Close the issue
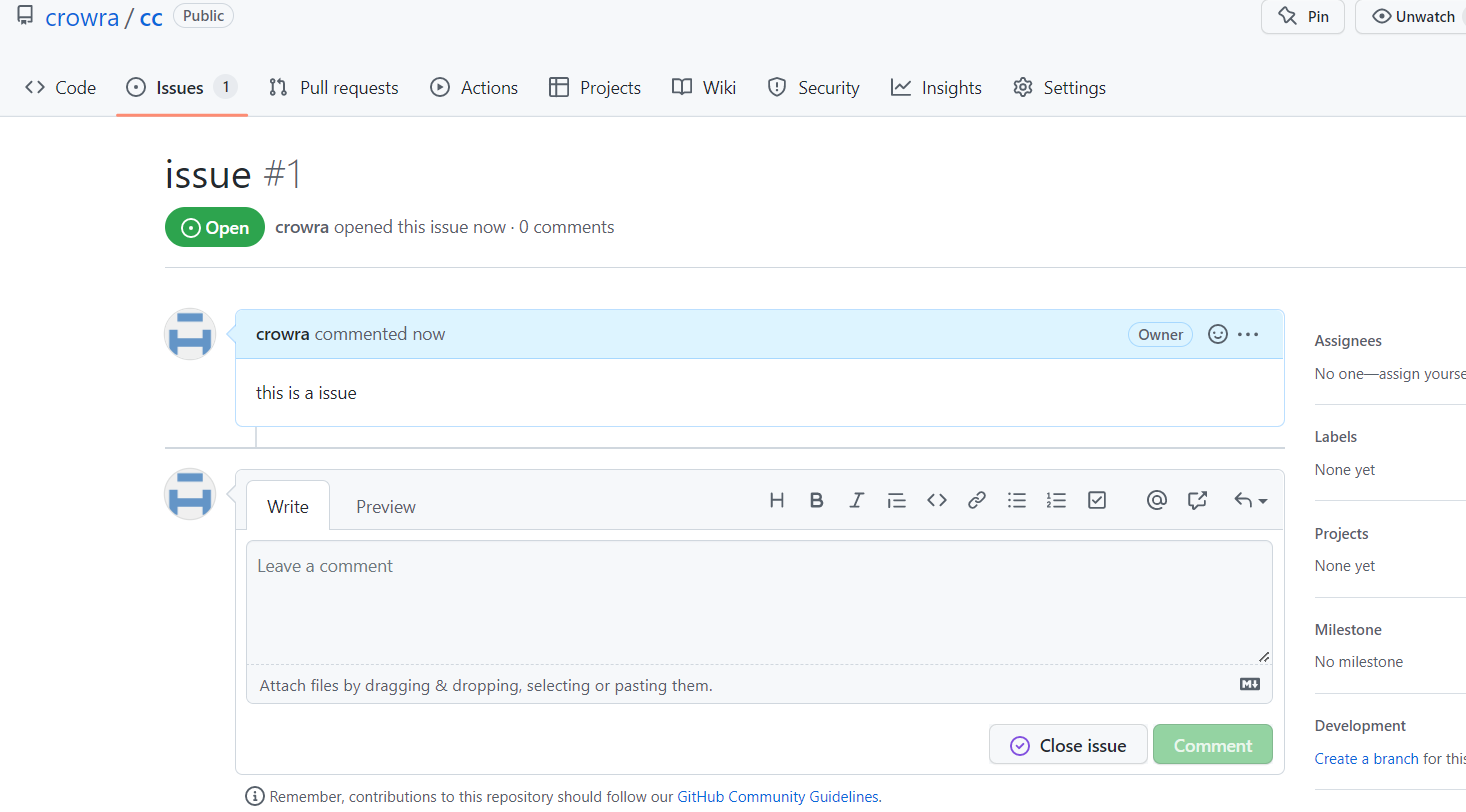The image size is (1466, 812). (1068, 745)
